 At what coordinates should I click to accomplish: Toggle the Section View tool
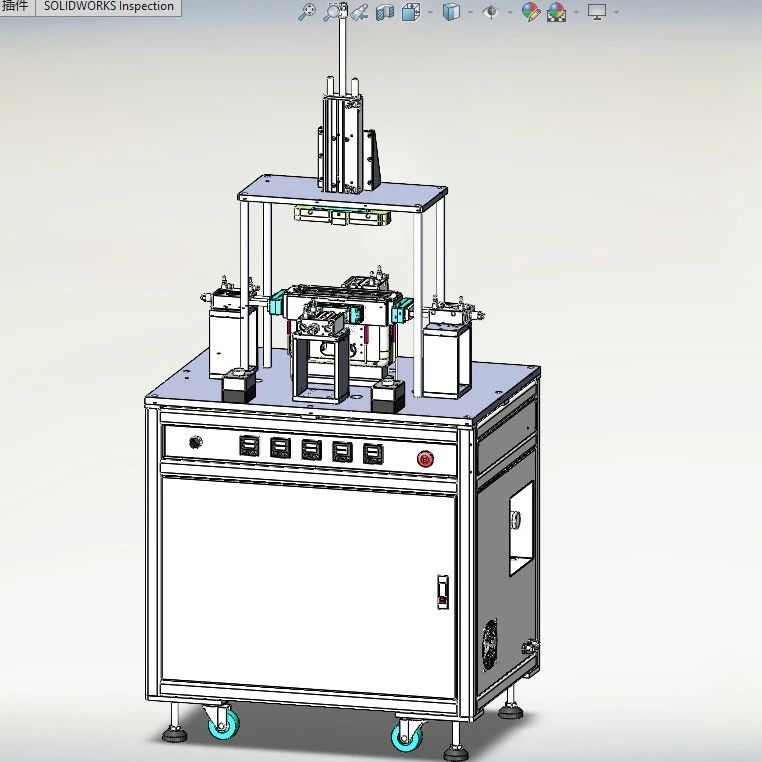pyautogui.click(x=385, y=12)
